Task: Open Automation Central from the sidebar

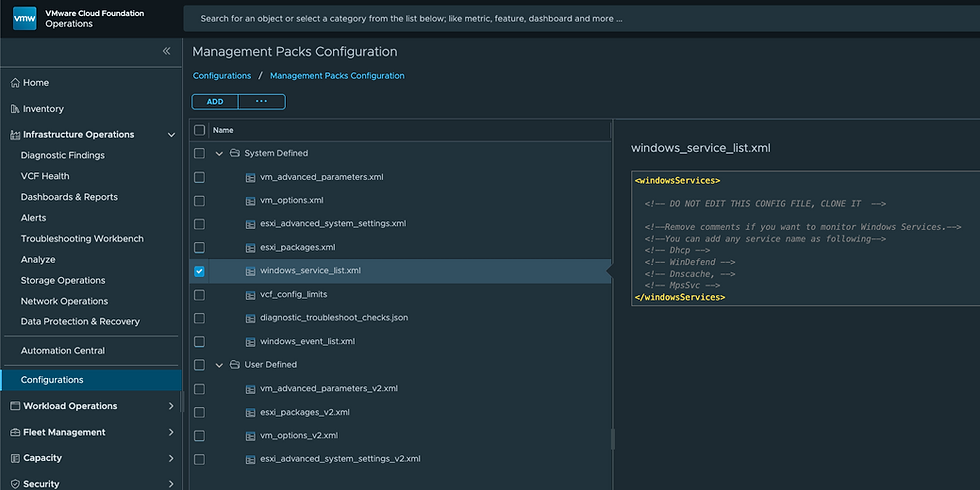Action: [62, 351]
